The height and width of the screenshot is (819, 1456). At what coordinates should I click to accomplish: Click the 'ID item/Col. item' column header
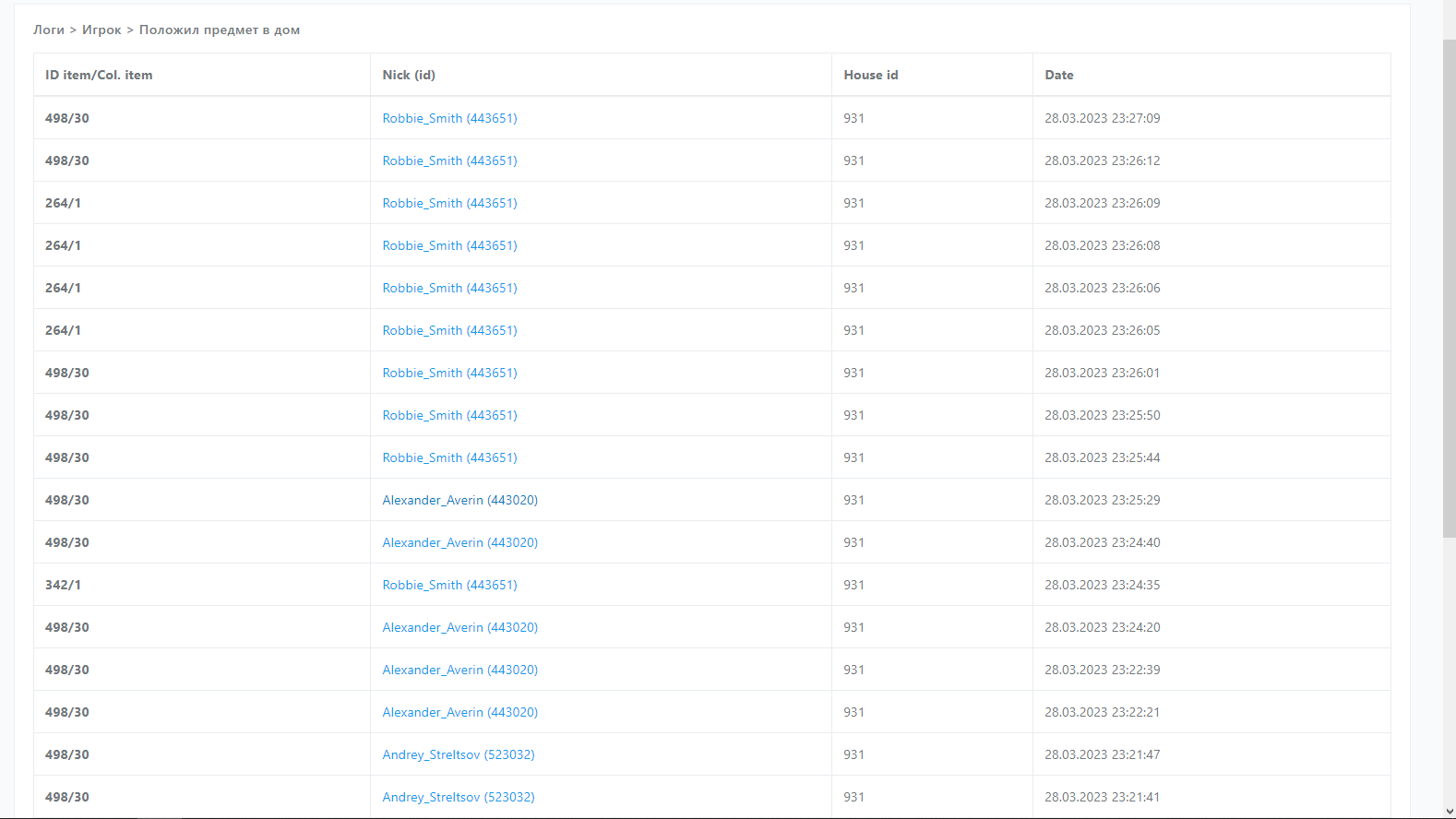point(99,75)
